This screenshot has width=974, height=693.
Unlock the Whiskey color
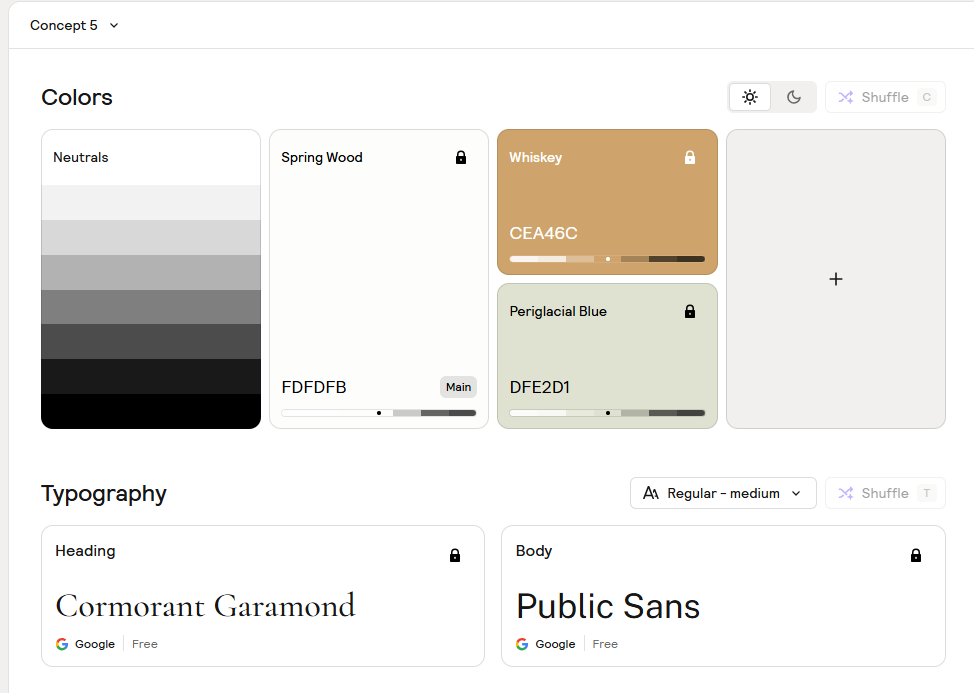click(x=690, y=158)
